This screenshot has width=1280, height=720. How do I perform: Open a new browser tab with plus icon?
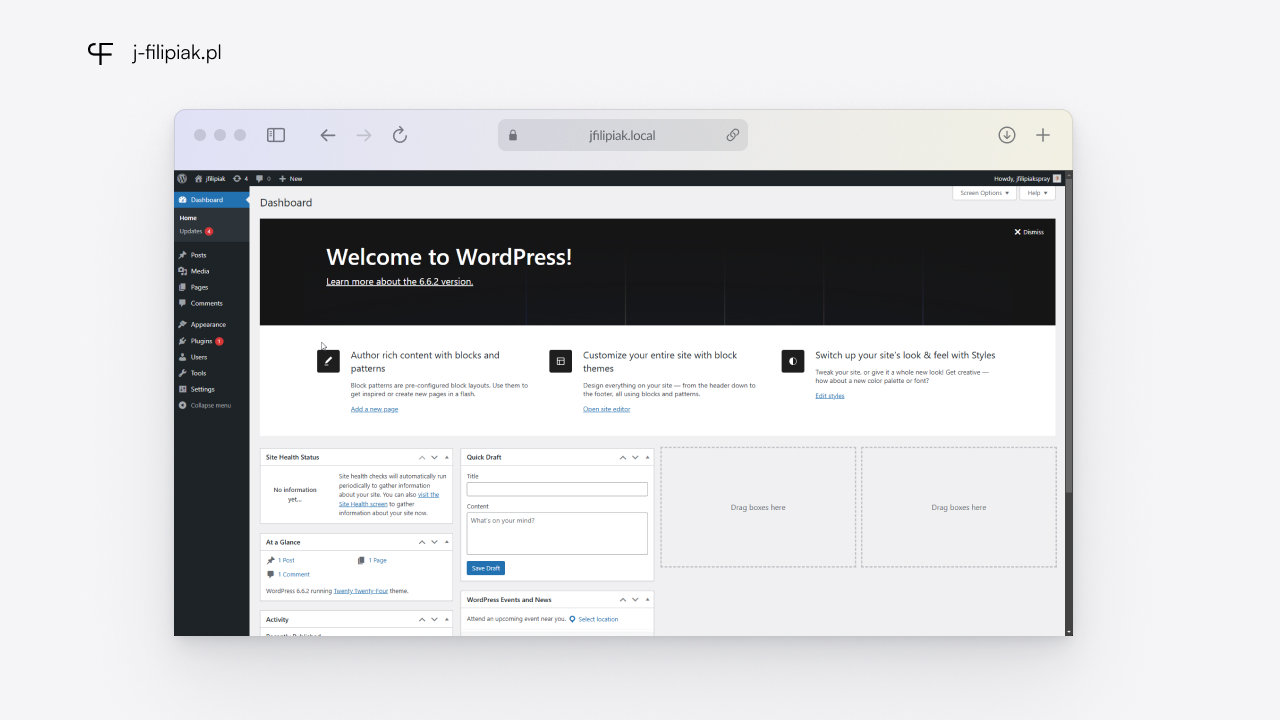coord(1043,135)
